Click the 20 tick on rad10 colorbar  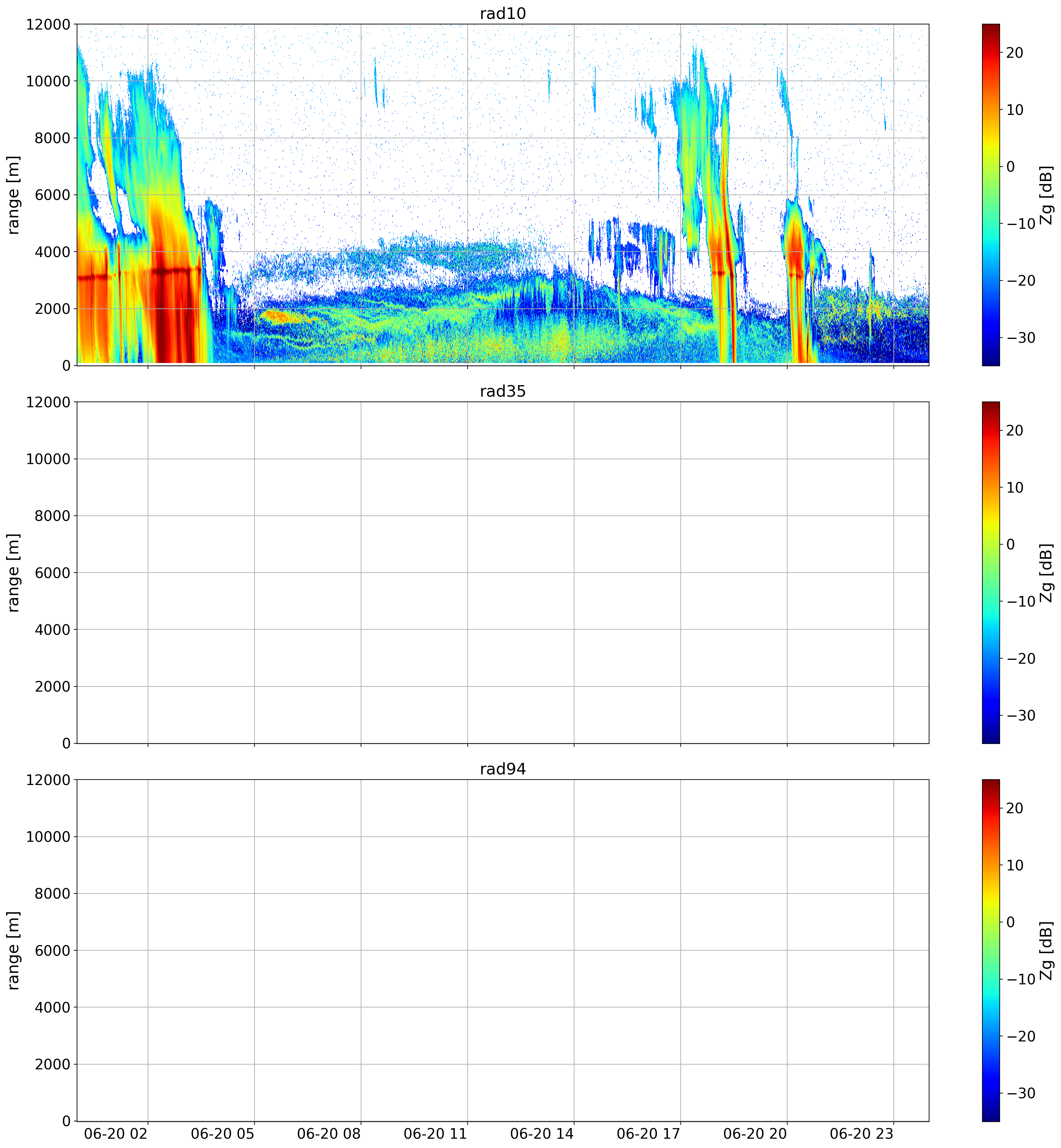click(1015, 53)
